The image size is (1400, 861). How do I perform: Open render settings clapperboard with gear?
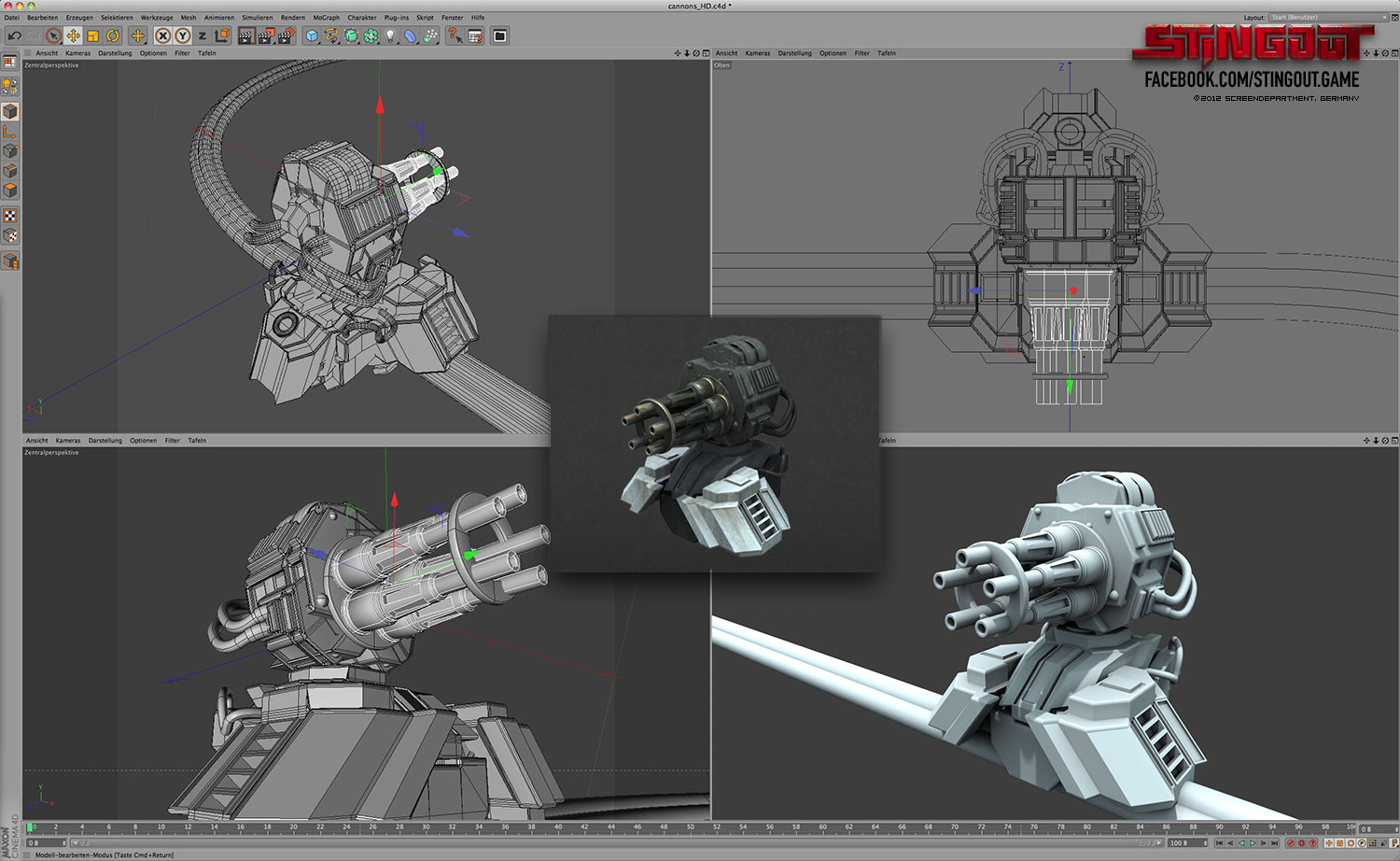[x=286, y=35]
